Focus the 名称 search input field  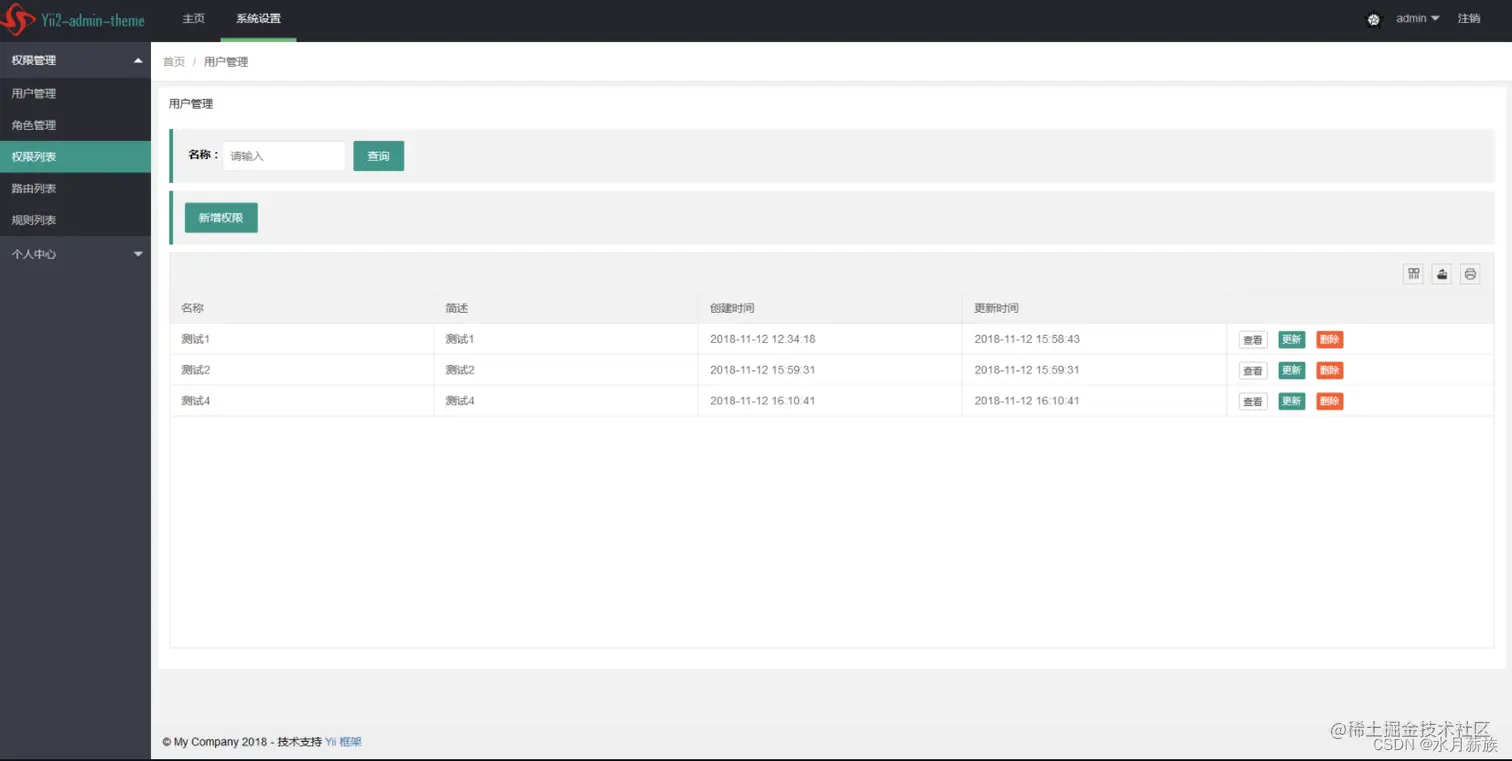point(284,156)
